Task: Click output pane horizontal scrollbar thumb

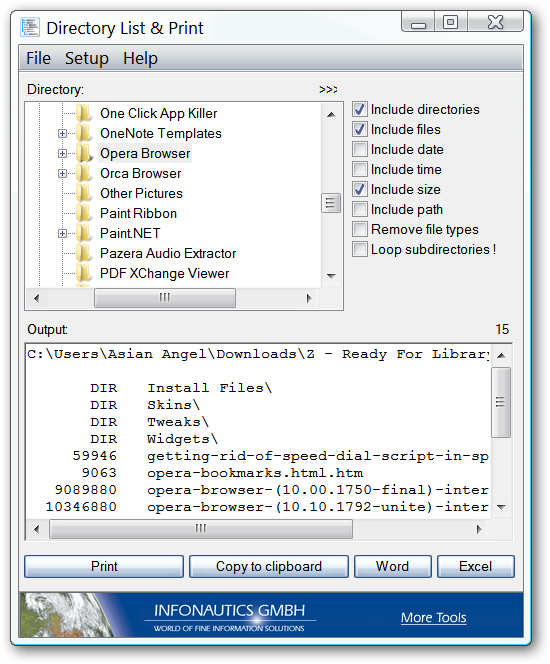Action: tap(201, 528)
